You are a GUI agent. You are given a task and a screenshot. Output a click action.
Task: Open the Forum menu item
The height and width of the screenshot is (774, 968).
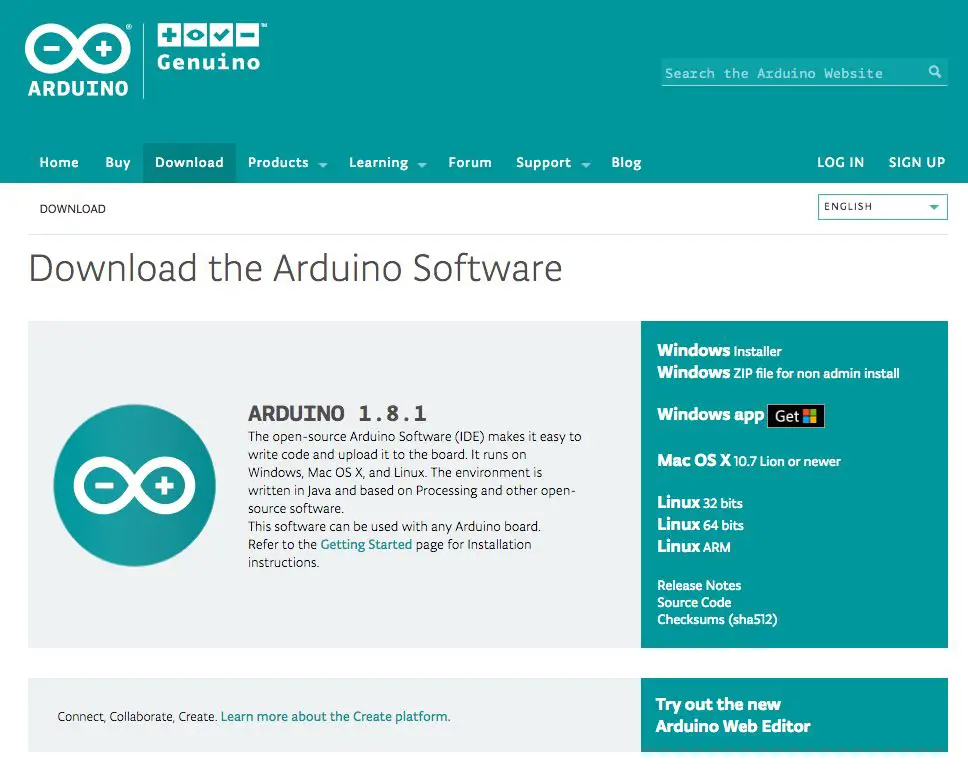pos(470,162)
